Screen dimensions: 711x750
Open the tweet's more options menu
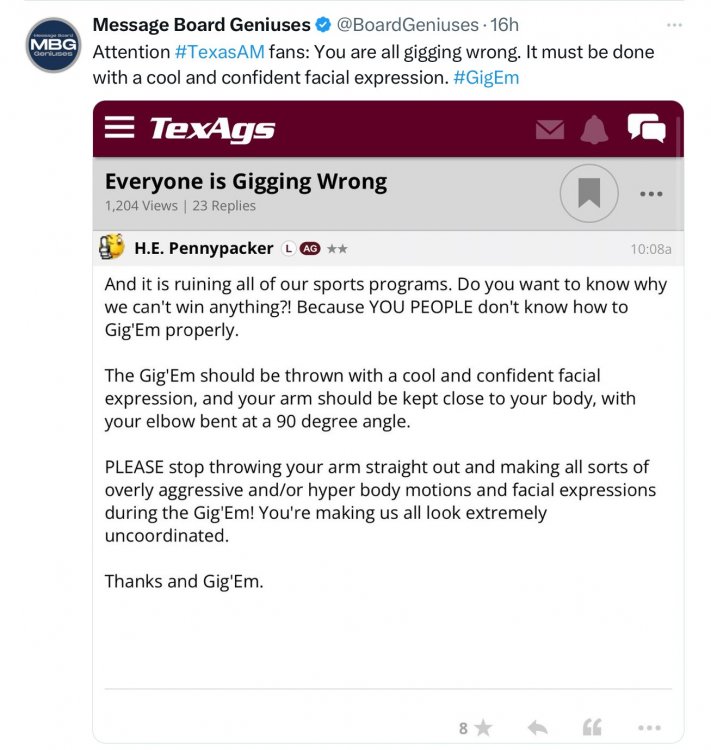(x=674, y=24)
